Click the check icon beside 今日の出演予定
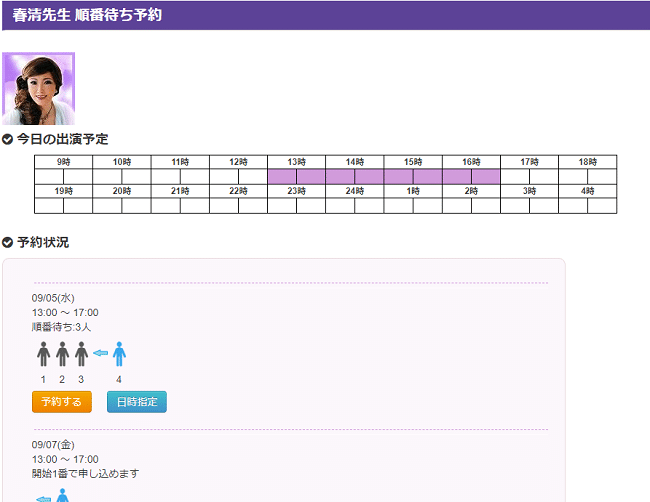650x502 pixels. click(x=7, y=139)
